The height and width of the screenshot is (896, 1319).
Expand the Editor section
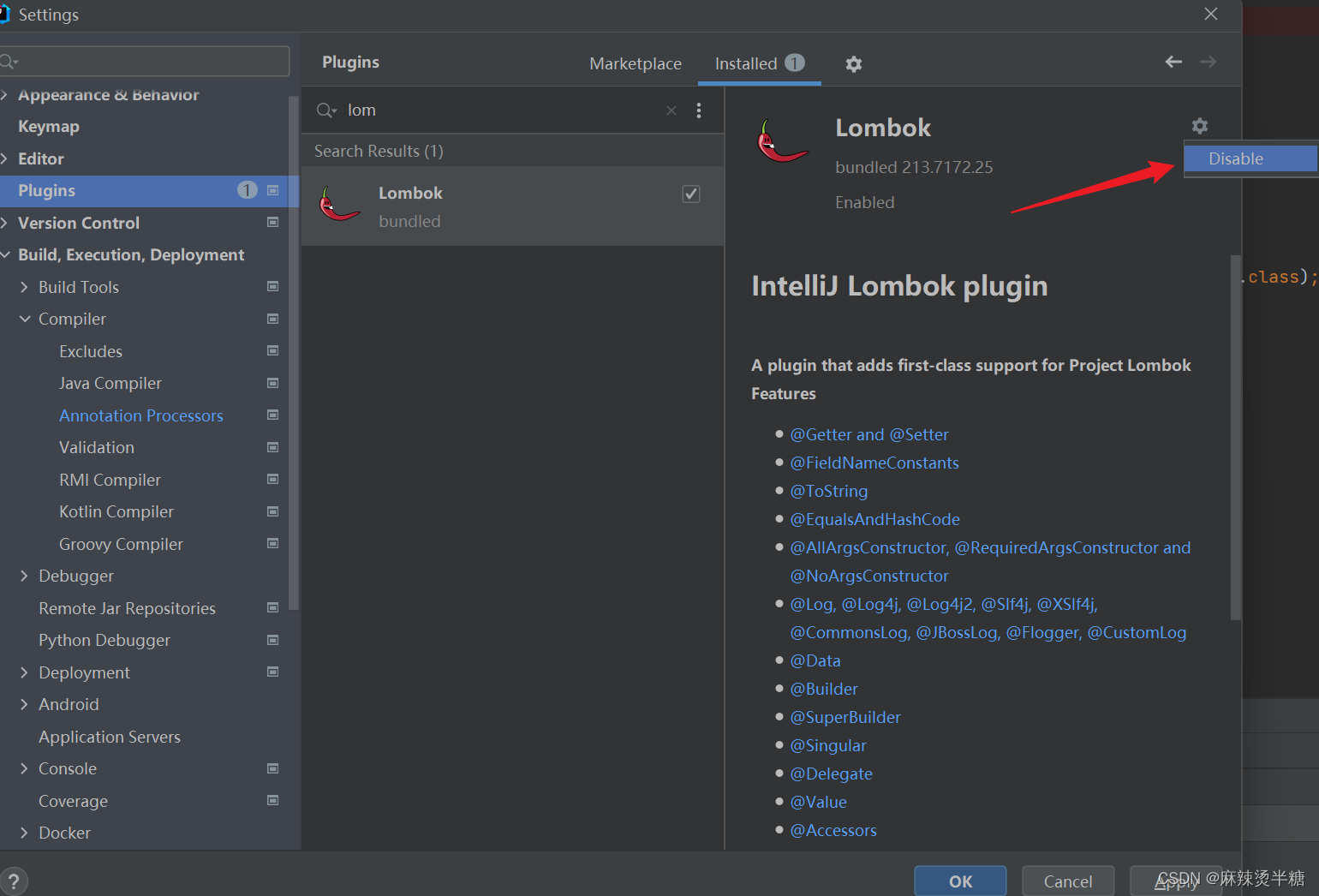[4, 158]
